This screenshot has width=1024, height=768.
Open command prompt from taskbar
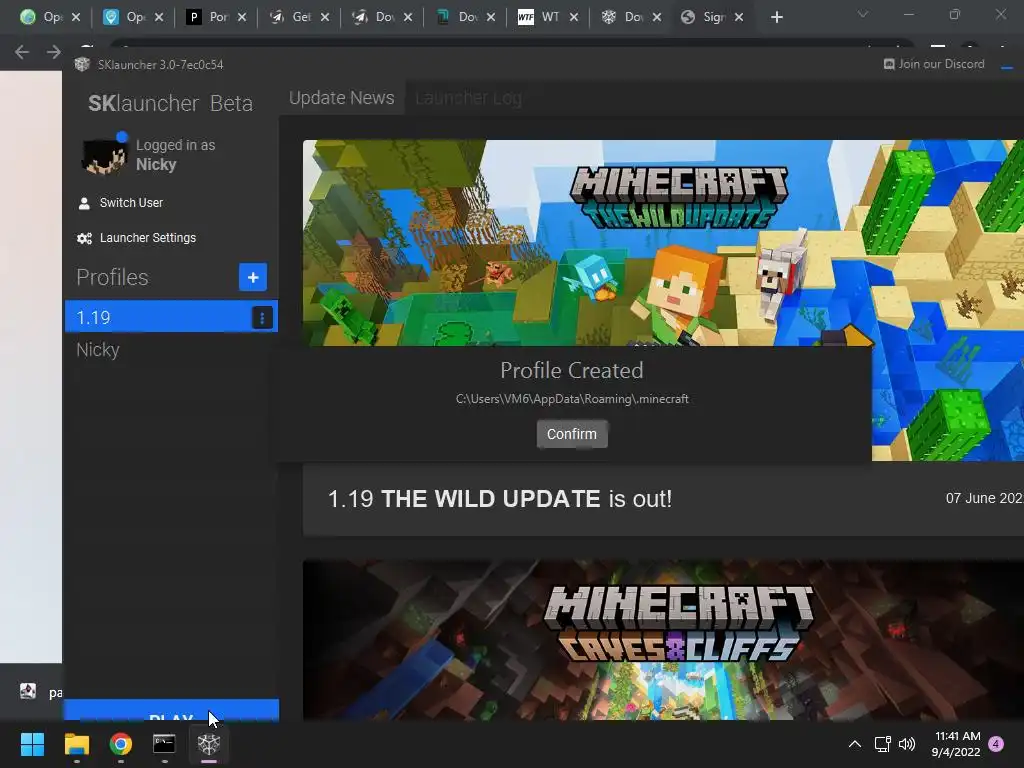click(164, 744)
